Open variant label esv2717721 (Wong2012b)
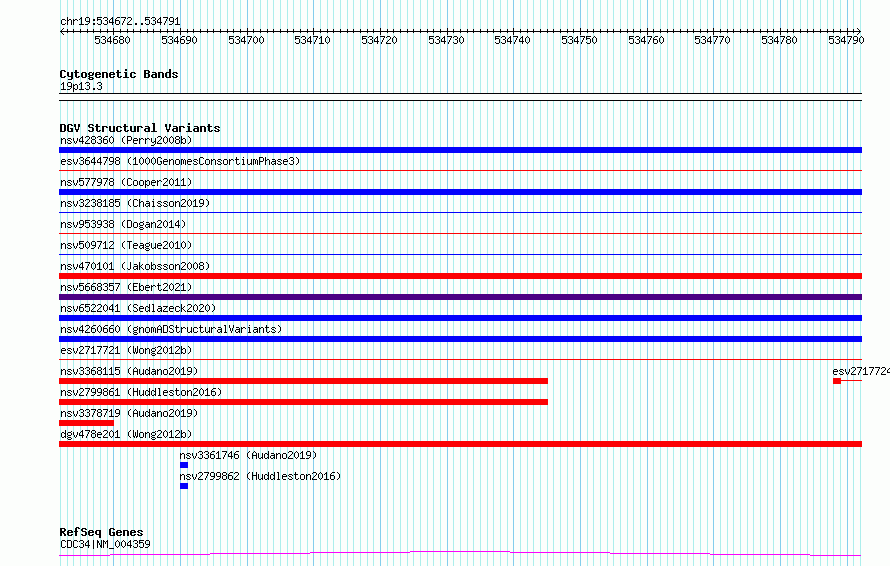Viewport: 890px width, 566px height. [x=126, y=350]
